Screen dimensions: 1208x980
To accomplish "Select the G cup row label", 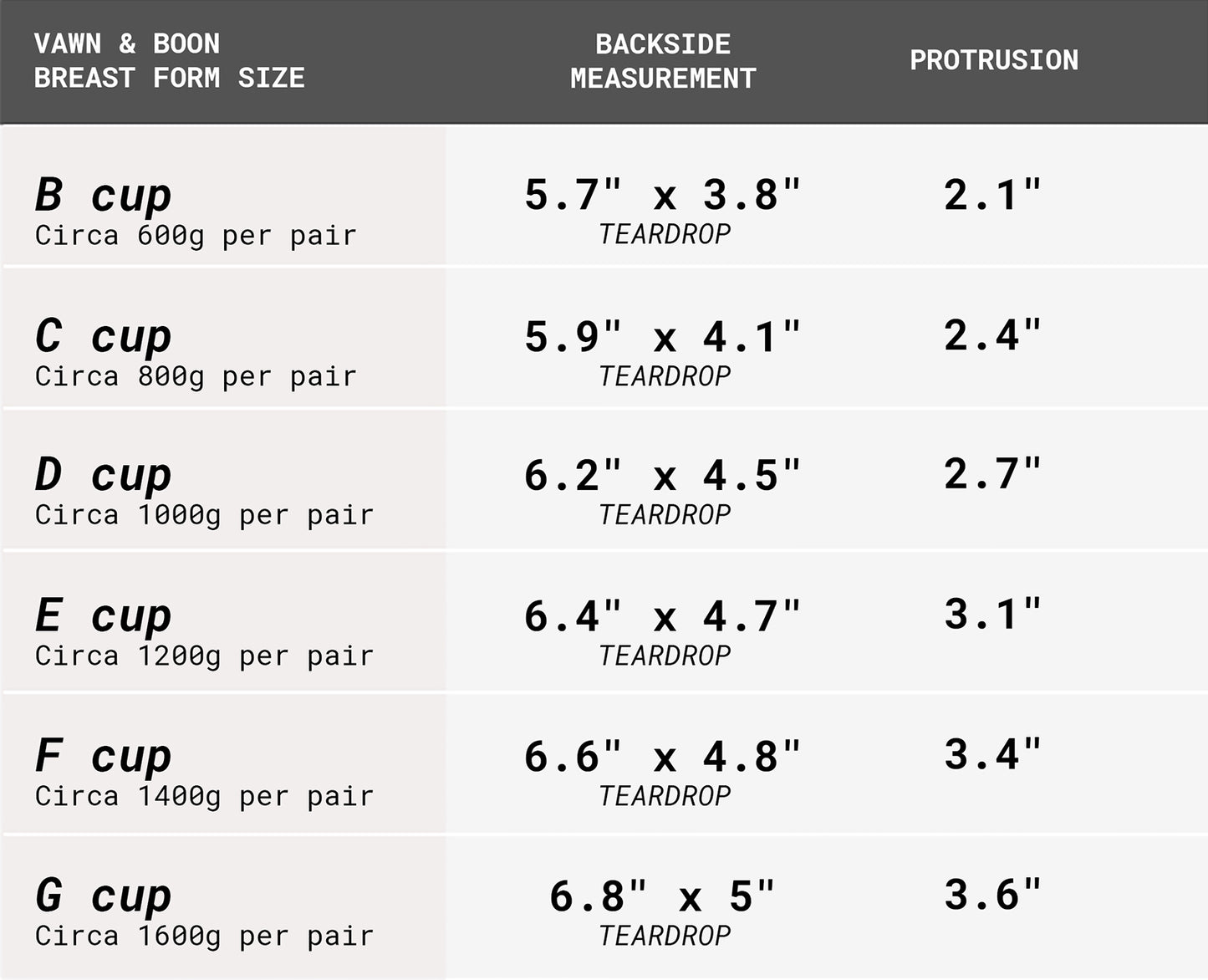I will [103, 896].
